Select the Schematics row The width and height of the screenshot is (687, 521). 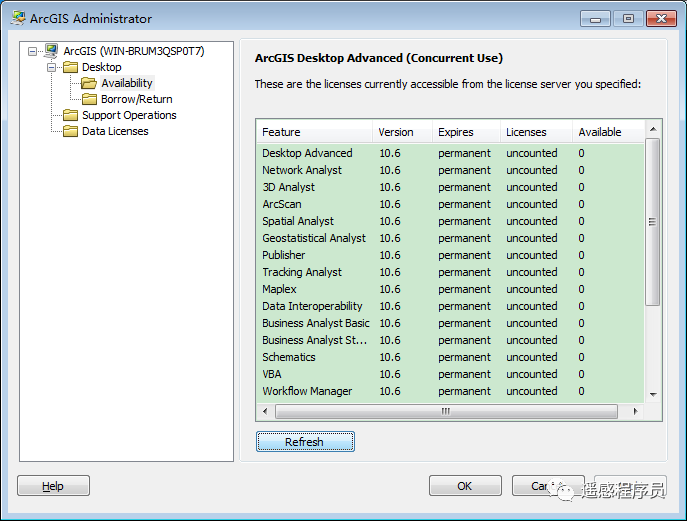click(450, 357)
